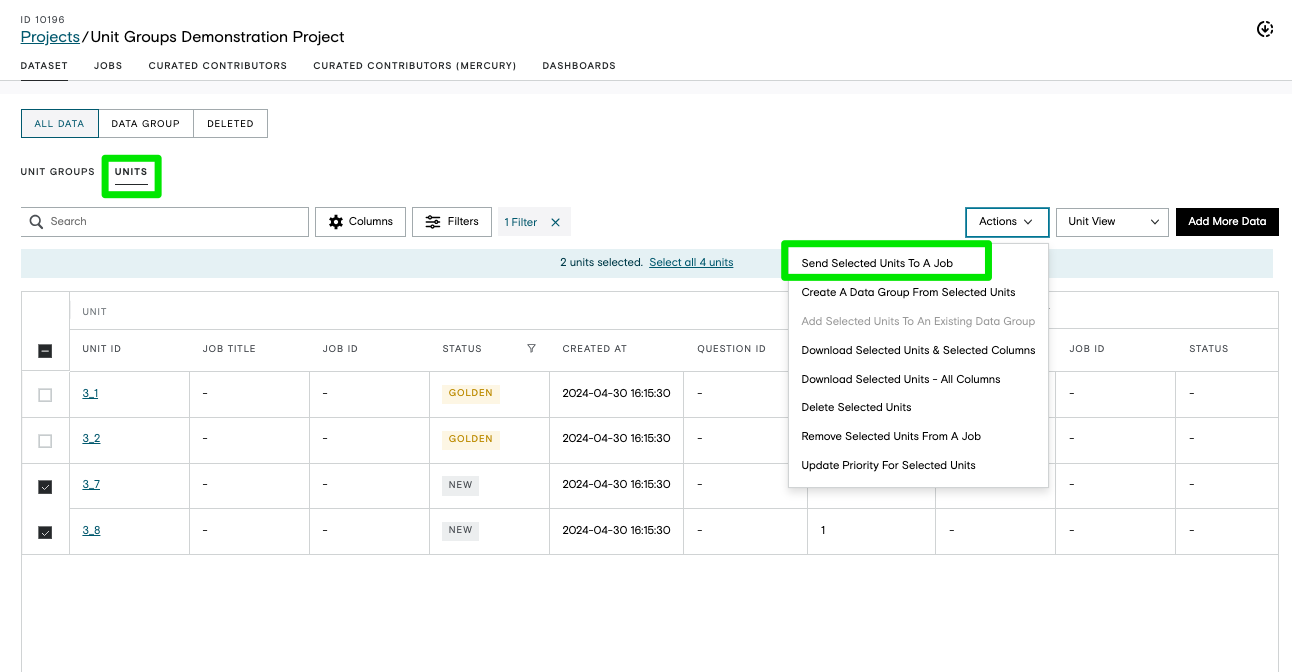The image size is (1292, 672).
Task: Click the Add More Data button
Action: point(1227,222)
